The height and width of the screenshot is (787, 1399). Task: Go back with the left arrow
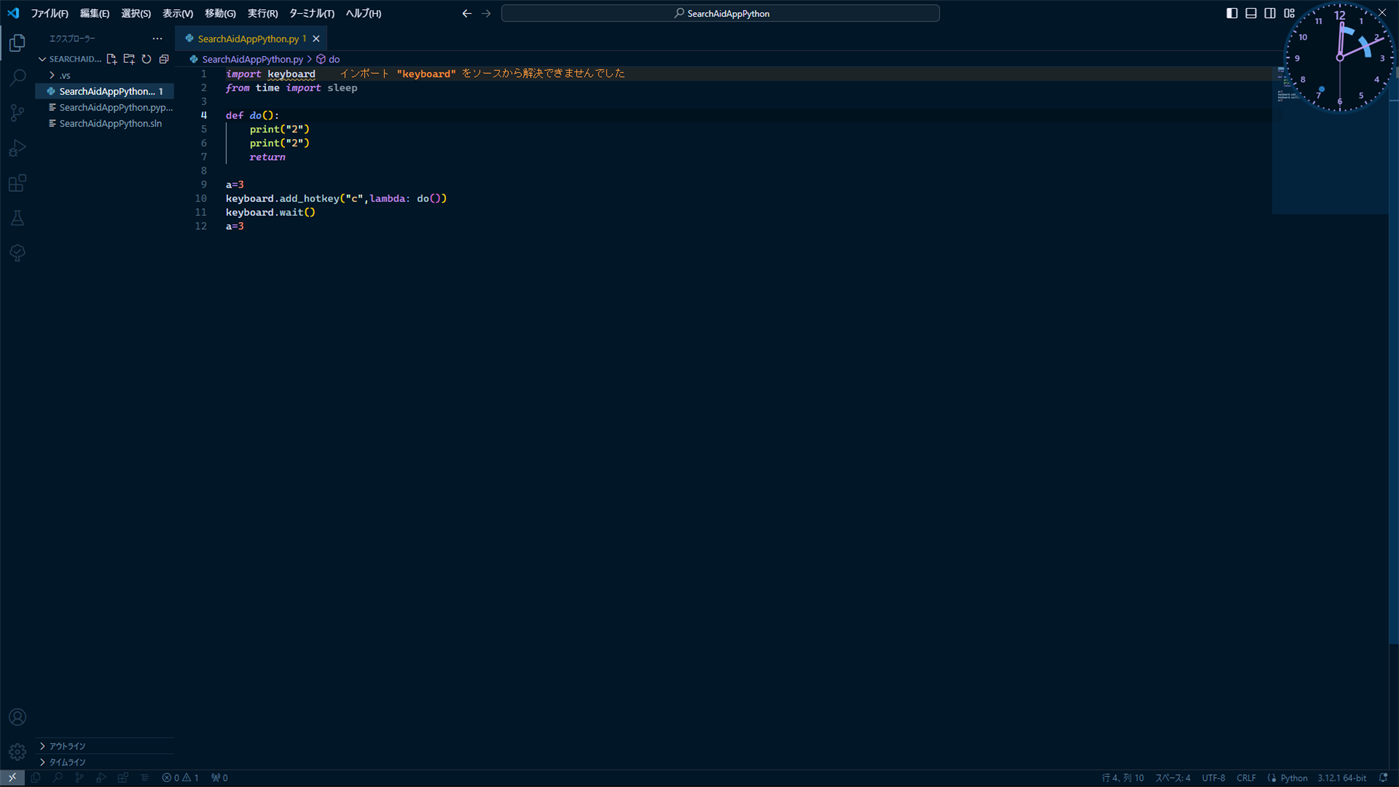pos(466,13)
